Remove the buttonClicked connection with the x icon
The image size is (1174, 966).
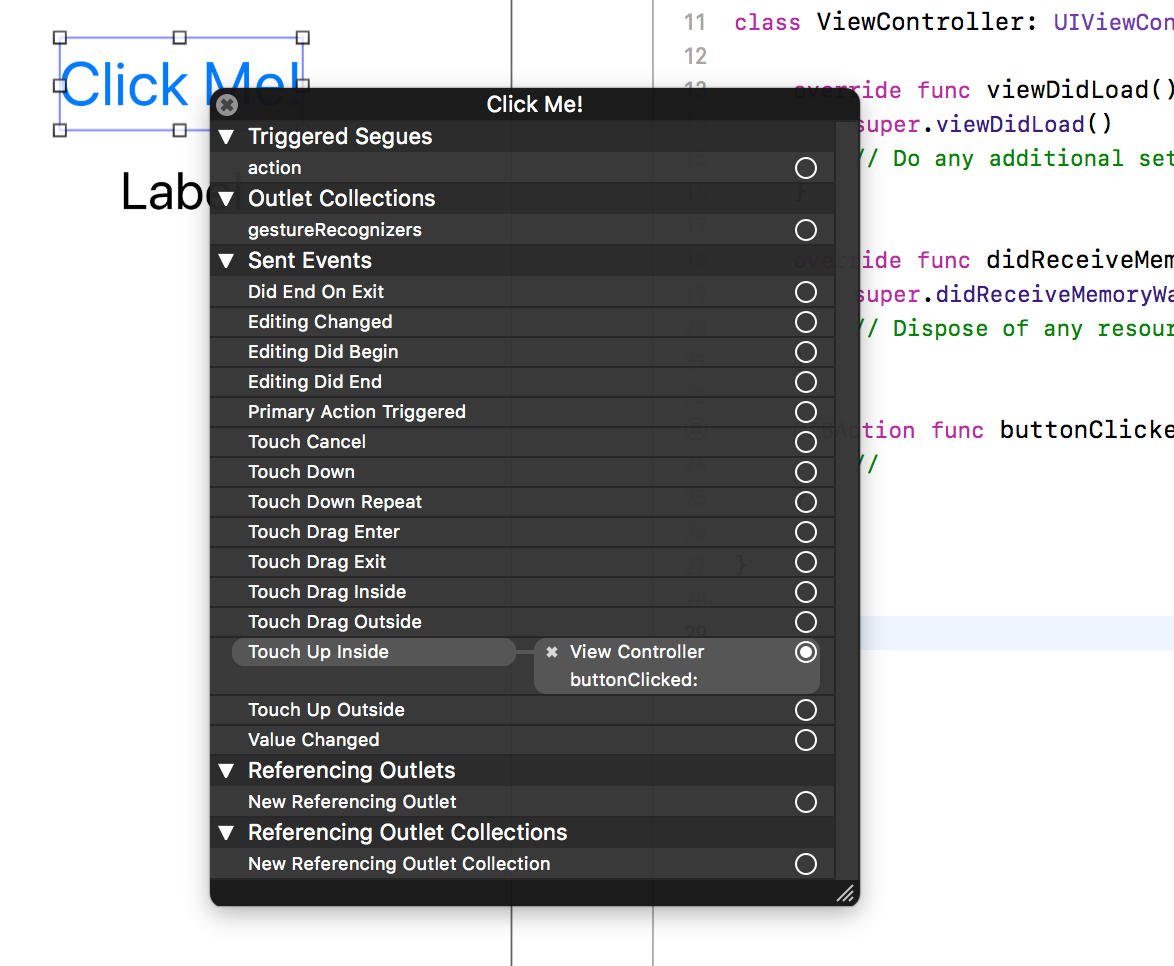[552, 651]
